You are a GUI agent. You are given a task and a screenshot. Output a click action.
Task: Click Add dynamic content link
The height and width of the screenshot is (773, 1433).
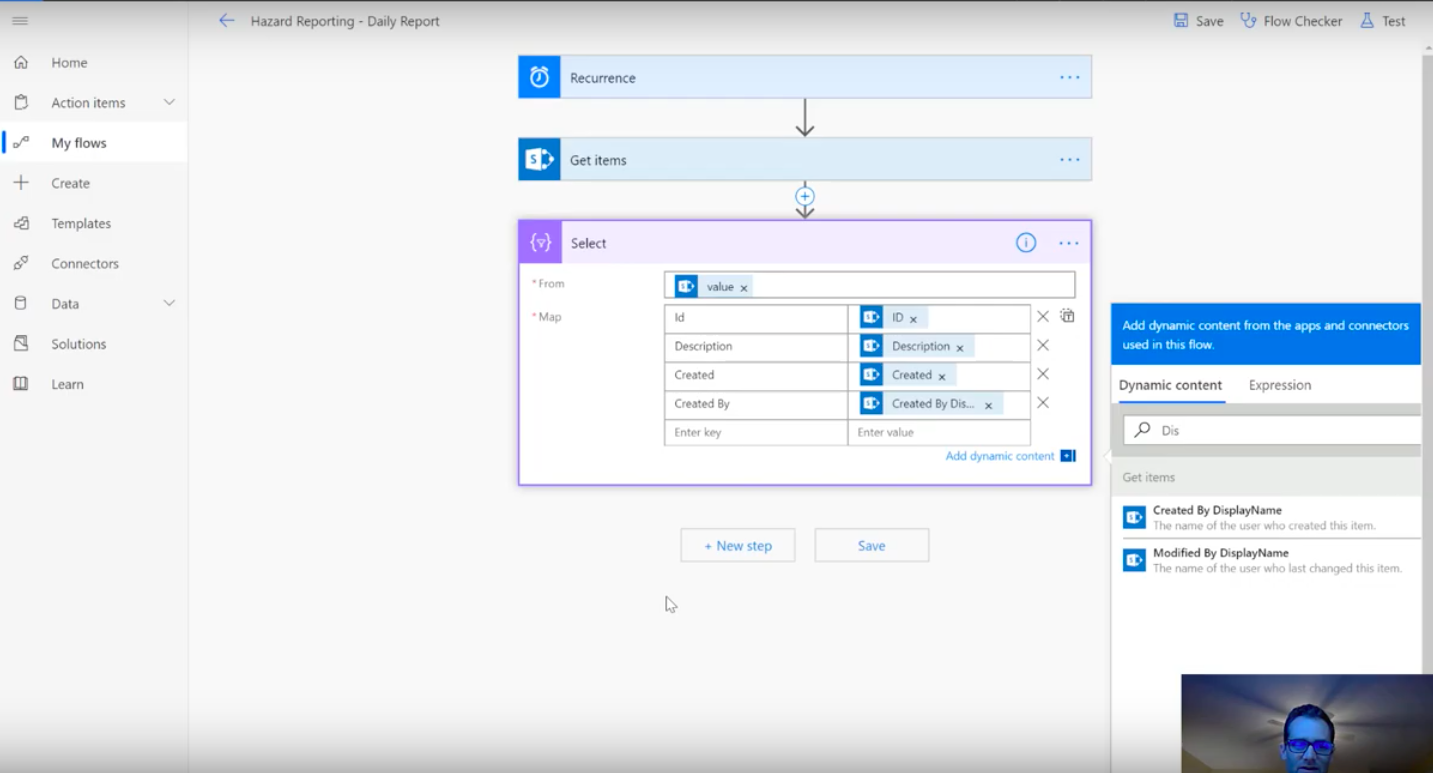pyautogui.click(x=1000, y=456)
